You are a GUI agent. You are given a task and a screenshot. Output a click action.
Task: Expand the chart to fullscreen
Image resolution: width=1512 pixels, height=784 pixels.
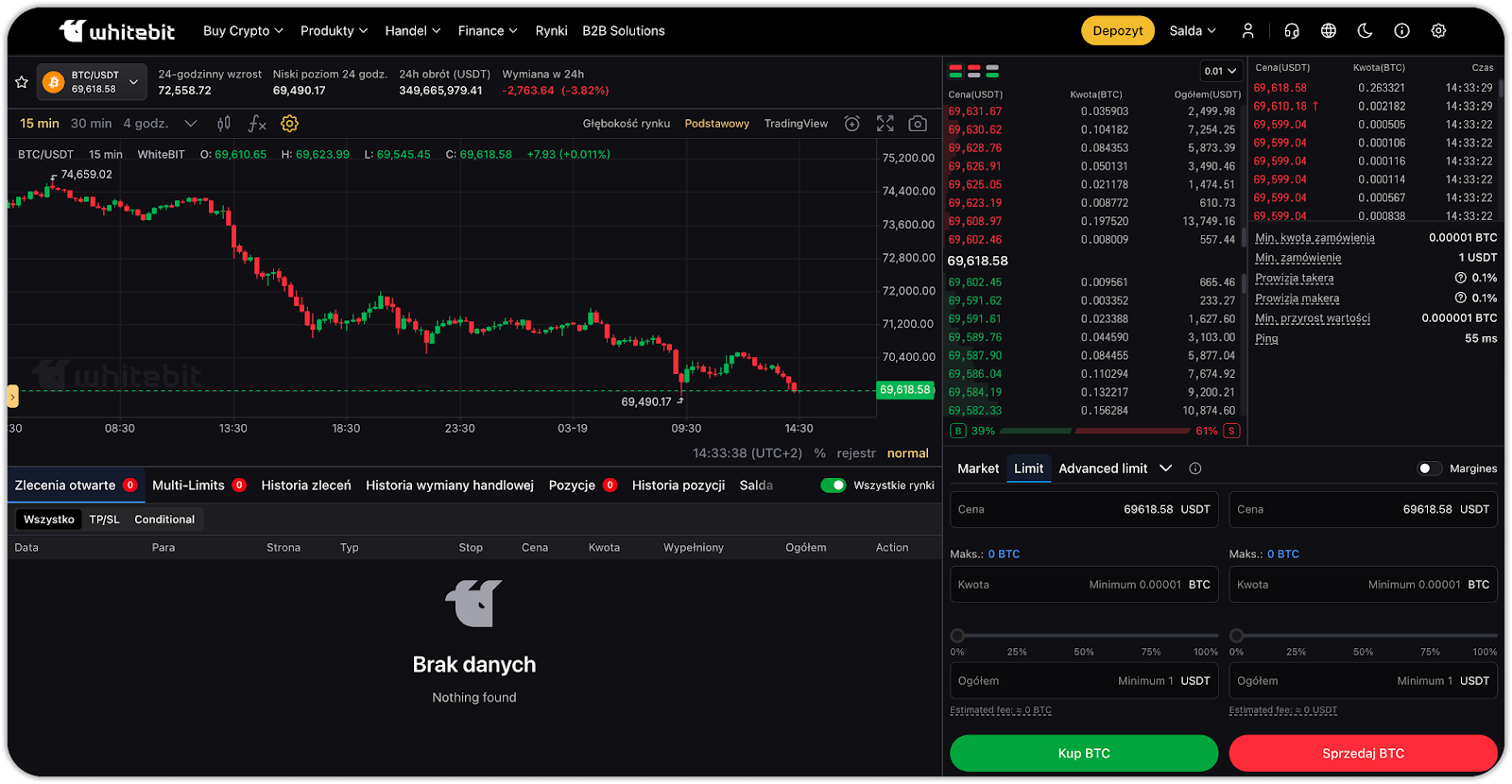click(x=885, y=124)
